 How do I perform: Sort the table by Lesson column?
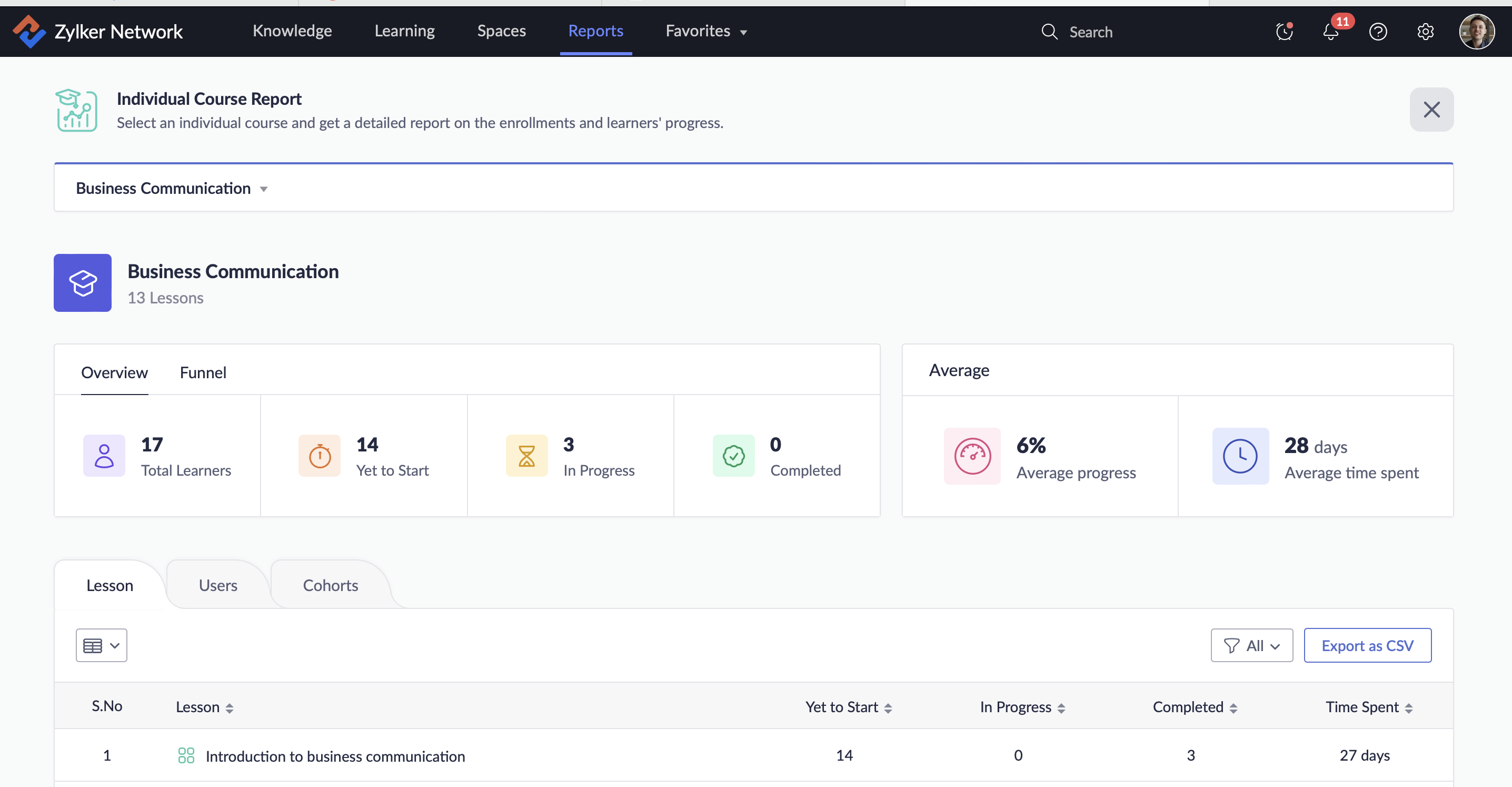point(230,707)
